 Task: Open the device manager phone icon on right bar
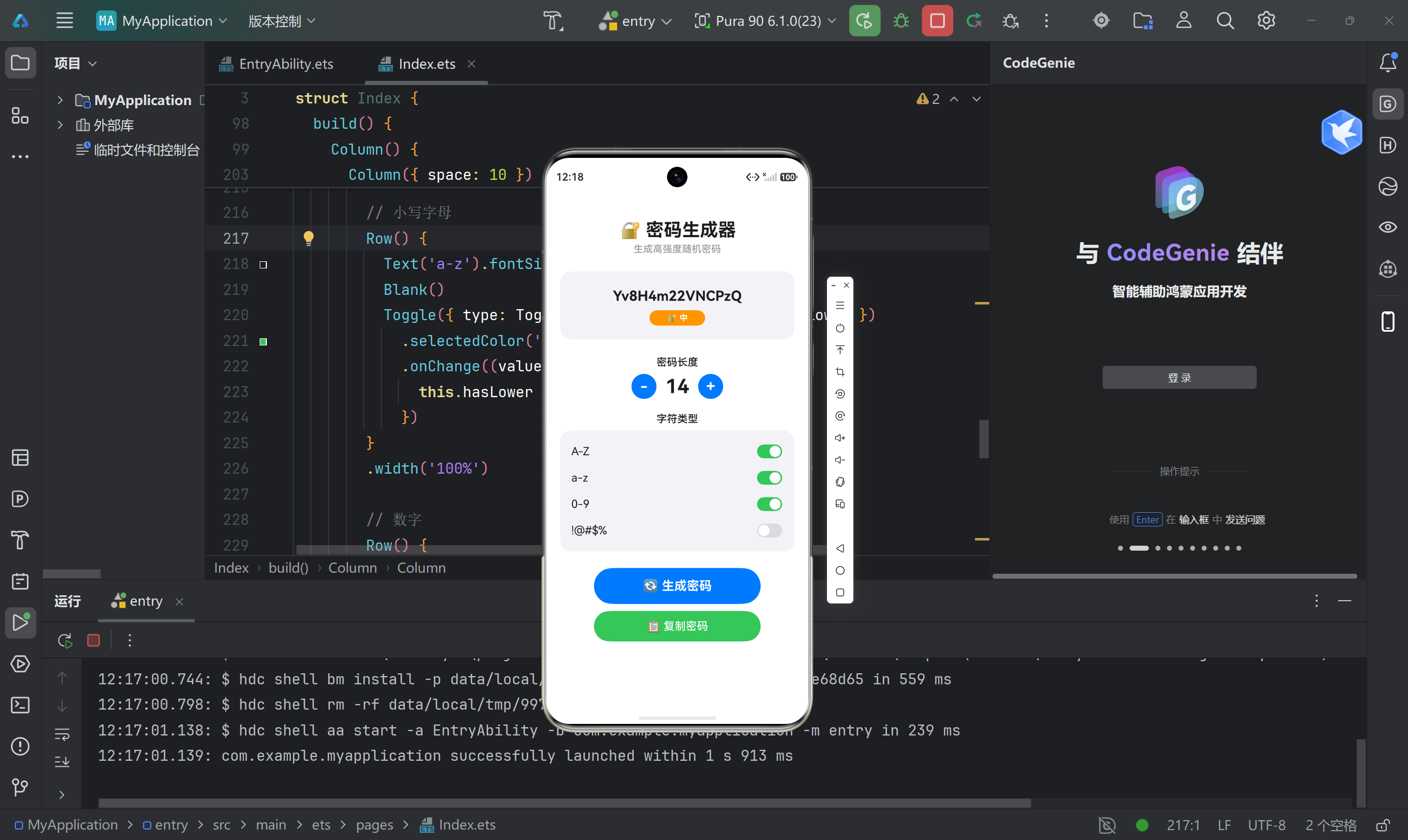(1388, 321)
